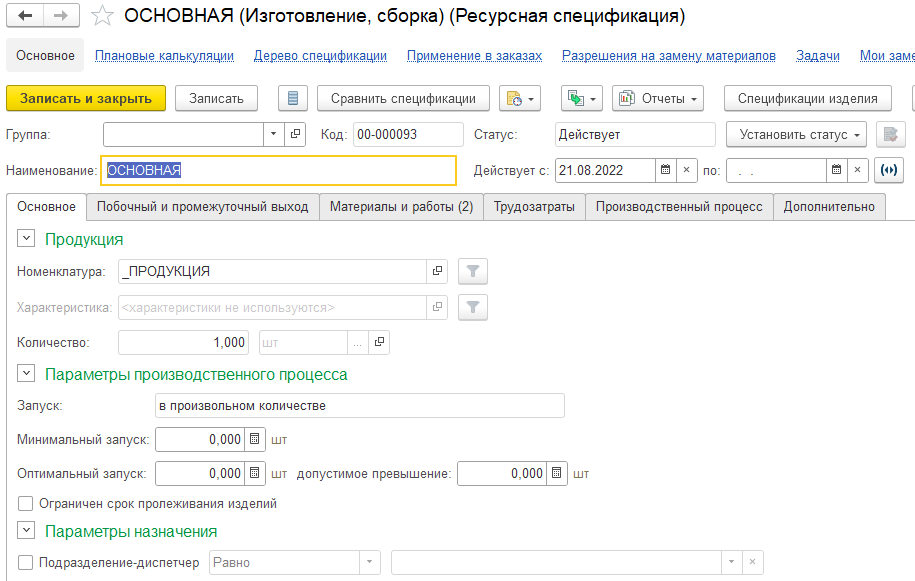
Task: Collapse Параметры производственного процесса section
Action: pos(26,373)
